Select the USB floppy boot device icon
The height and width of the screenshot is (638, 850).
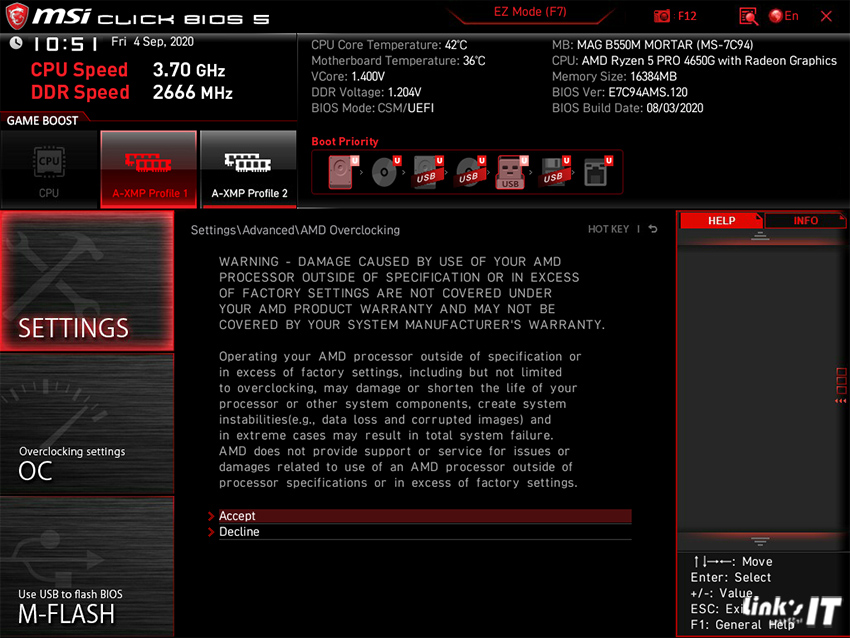(555, 172)
